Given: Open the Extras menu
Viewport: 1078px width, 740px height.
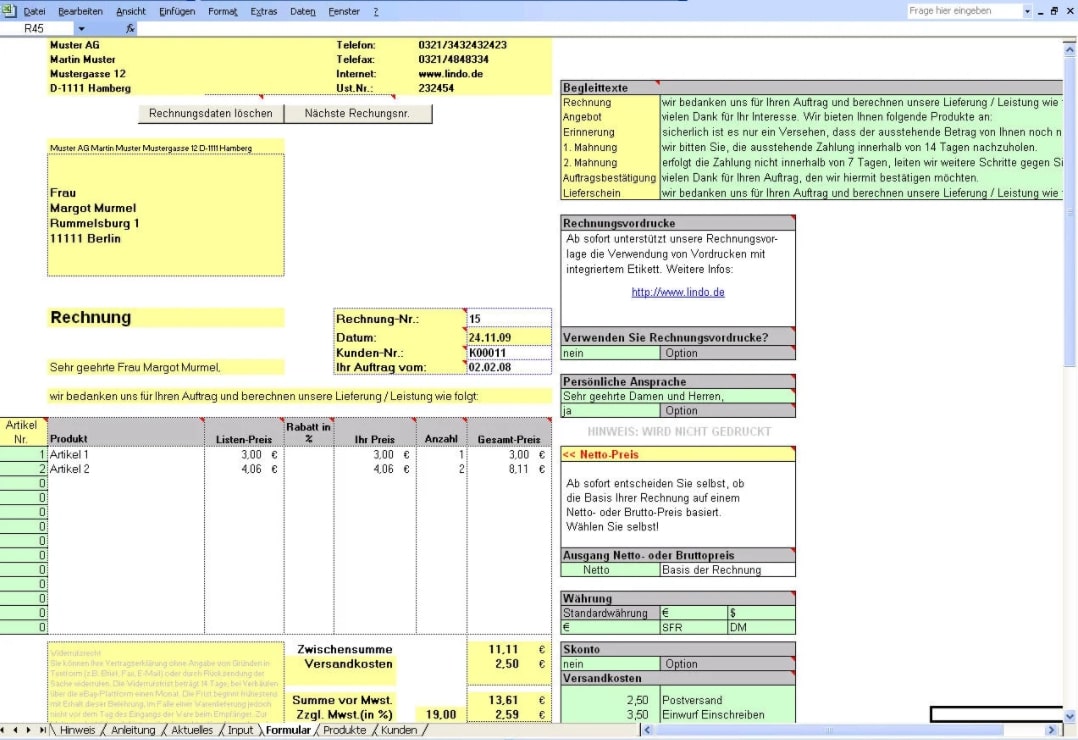Looking at the screenshot, I should [264, 11].
